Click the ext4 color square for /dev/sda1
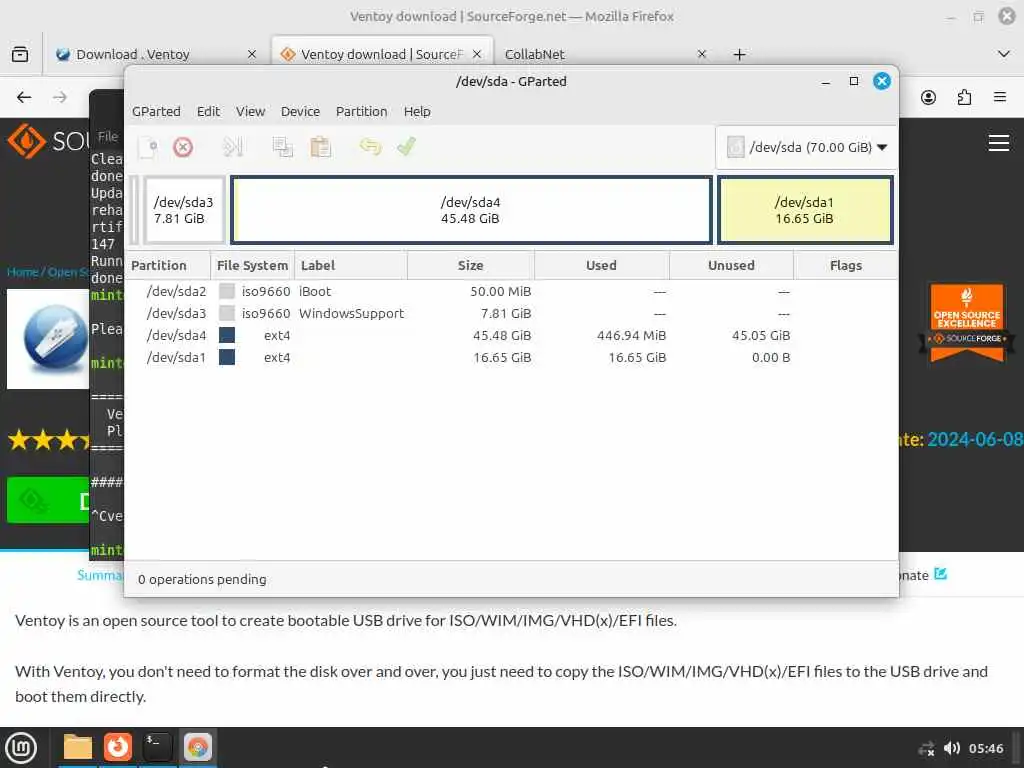 click(x=227, y=357)
